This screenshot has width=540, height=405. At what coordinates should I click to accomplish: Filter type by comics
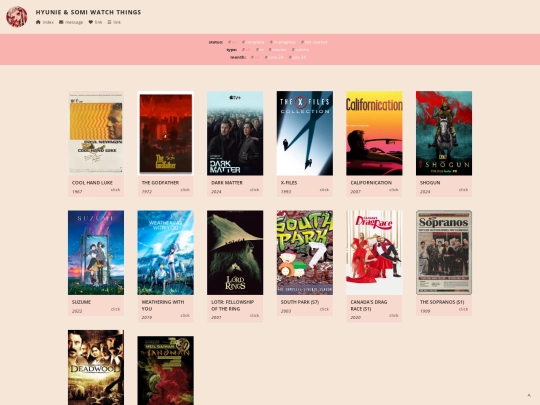click(x=300, y=50)
